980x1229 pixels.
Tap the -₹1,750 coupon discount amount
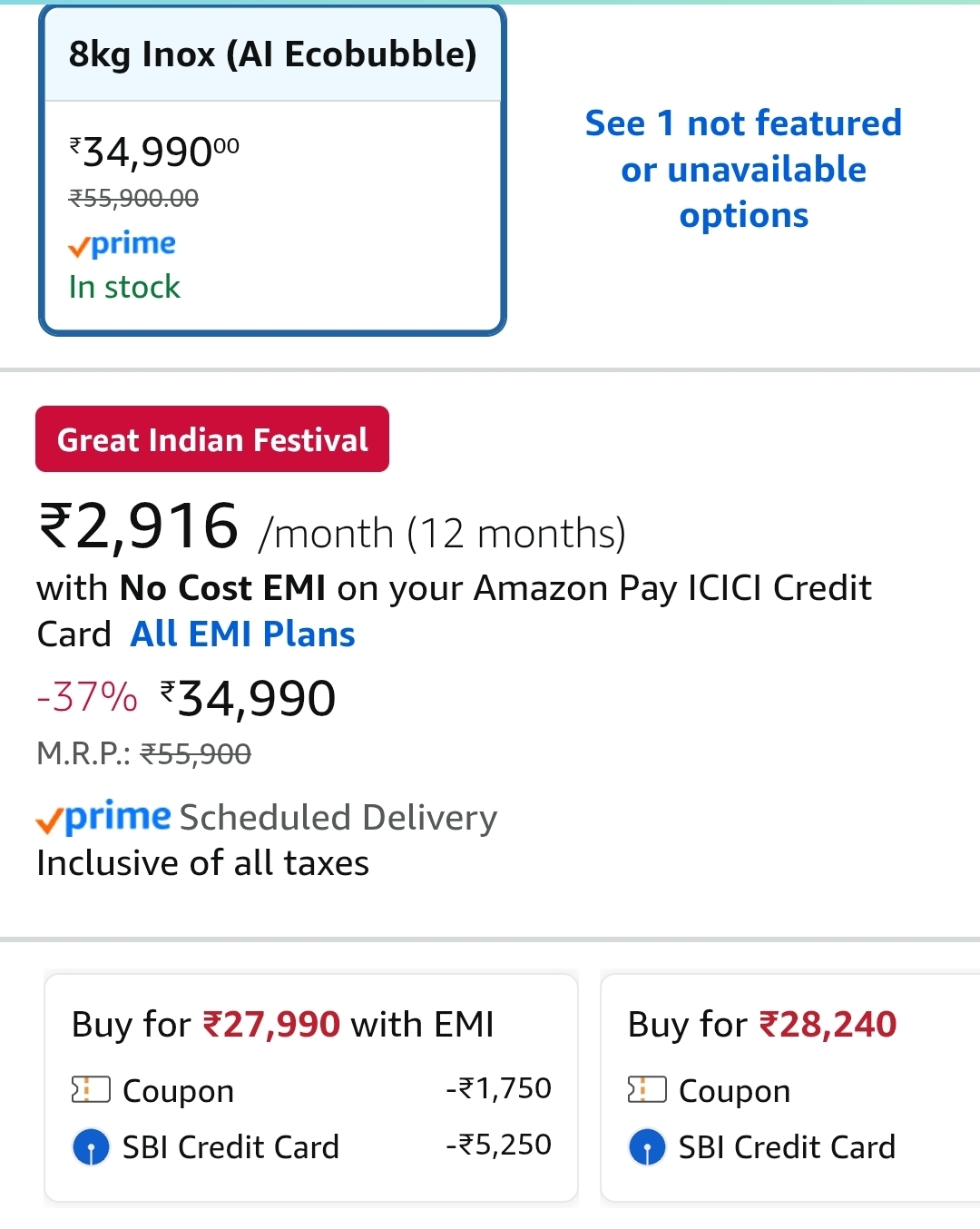click(498, 1088)
